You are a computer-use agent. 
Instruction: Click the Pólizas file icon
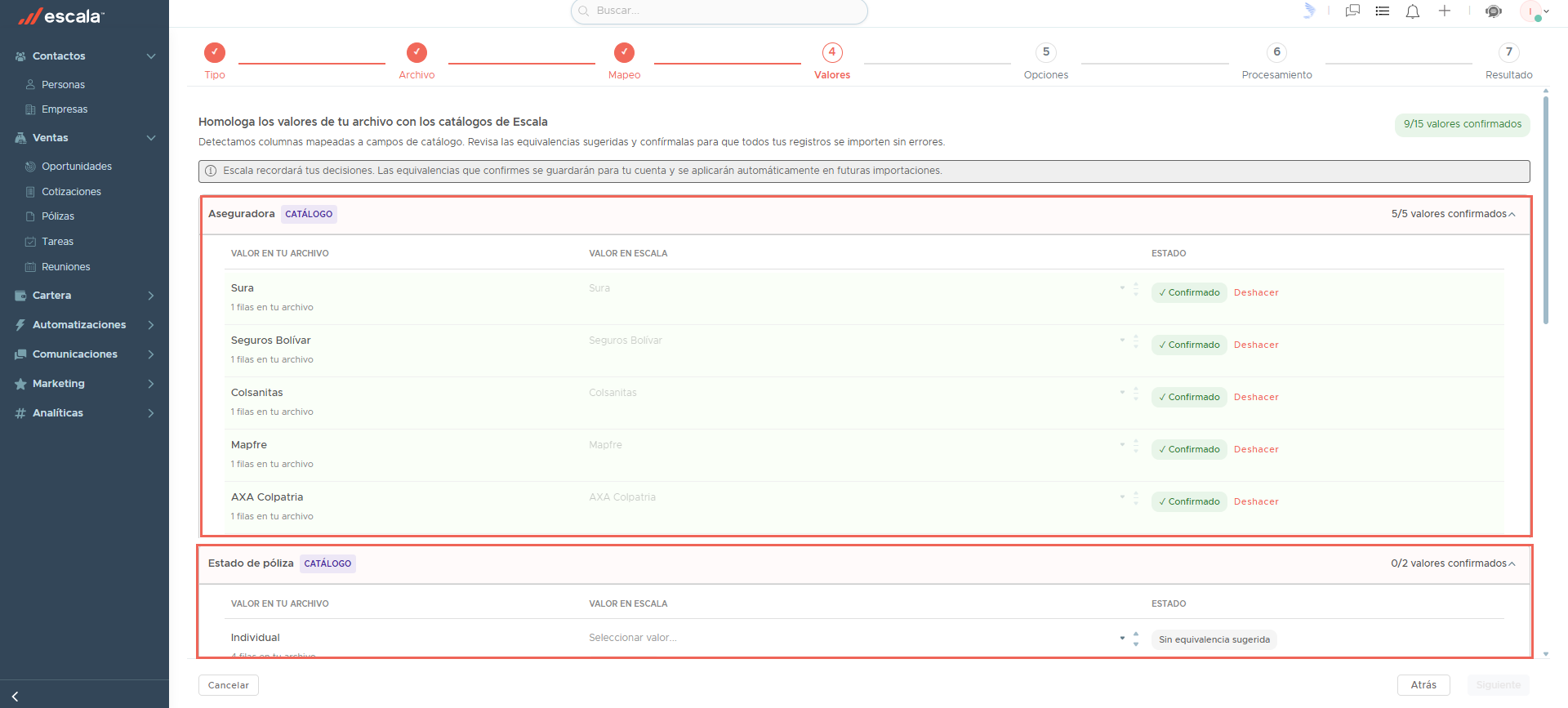[x=30, y=216]
